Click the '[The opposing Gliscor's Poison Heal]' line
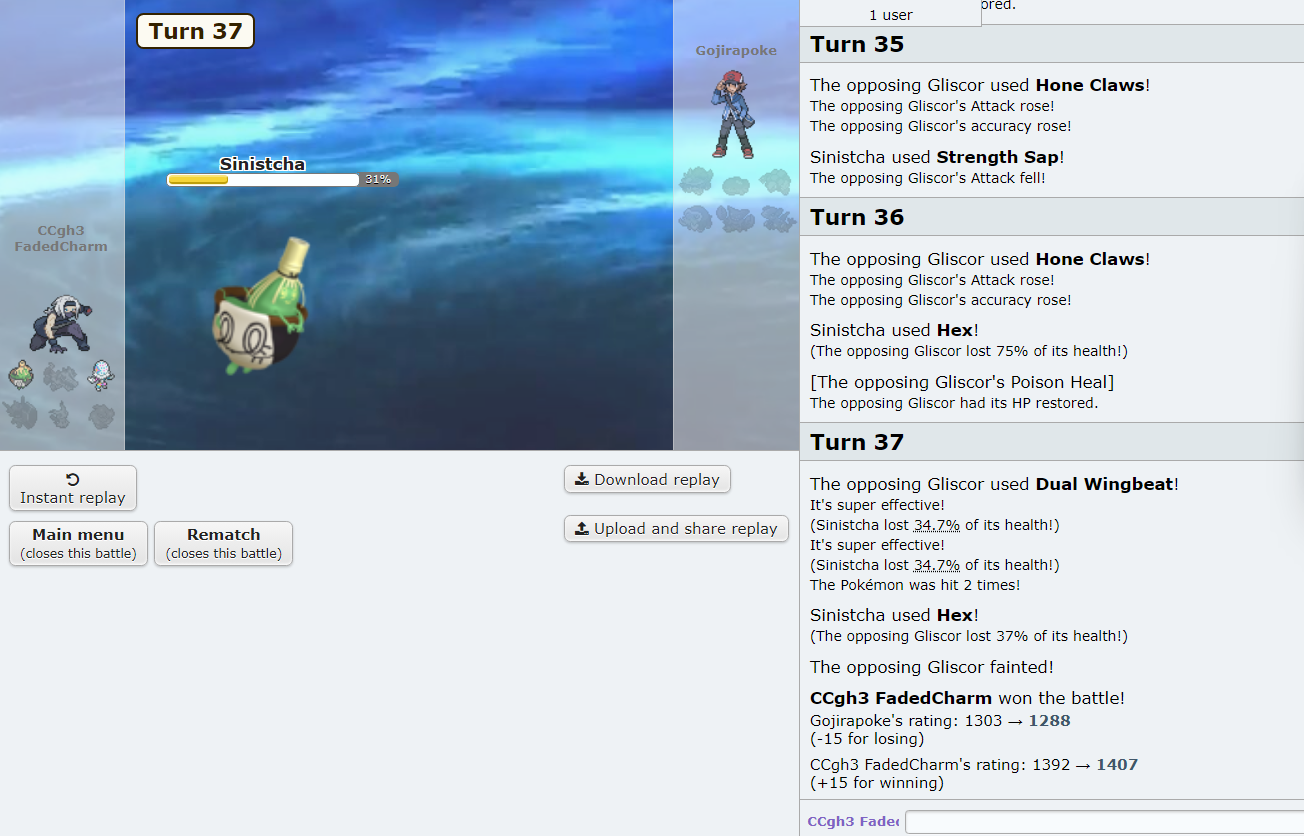1304x836 pixels. [962, 382]
